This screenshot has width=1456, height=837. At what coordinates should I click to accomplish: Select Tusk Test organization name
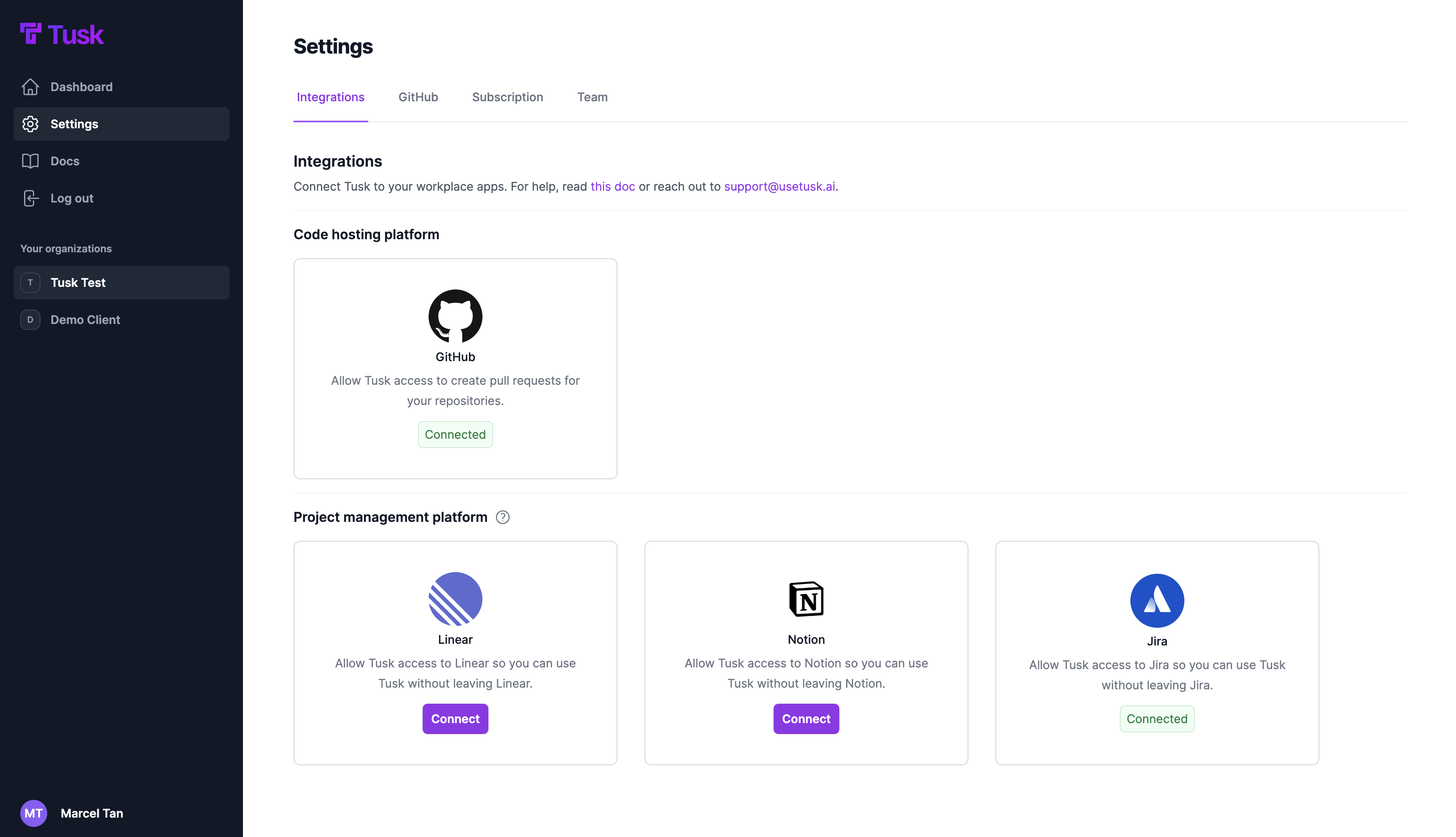coord(78,283)
